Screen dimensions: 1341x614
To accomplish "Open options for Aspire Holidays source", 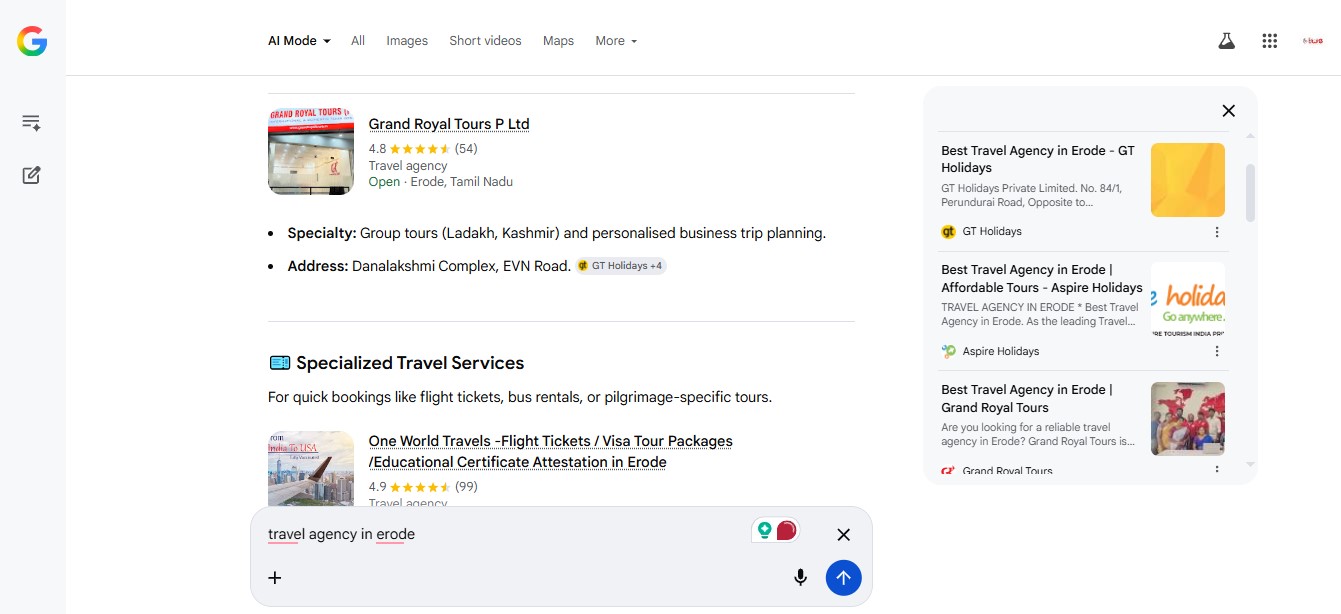I will point(1217,351).
